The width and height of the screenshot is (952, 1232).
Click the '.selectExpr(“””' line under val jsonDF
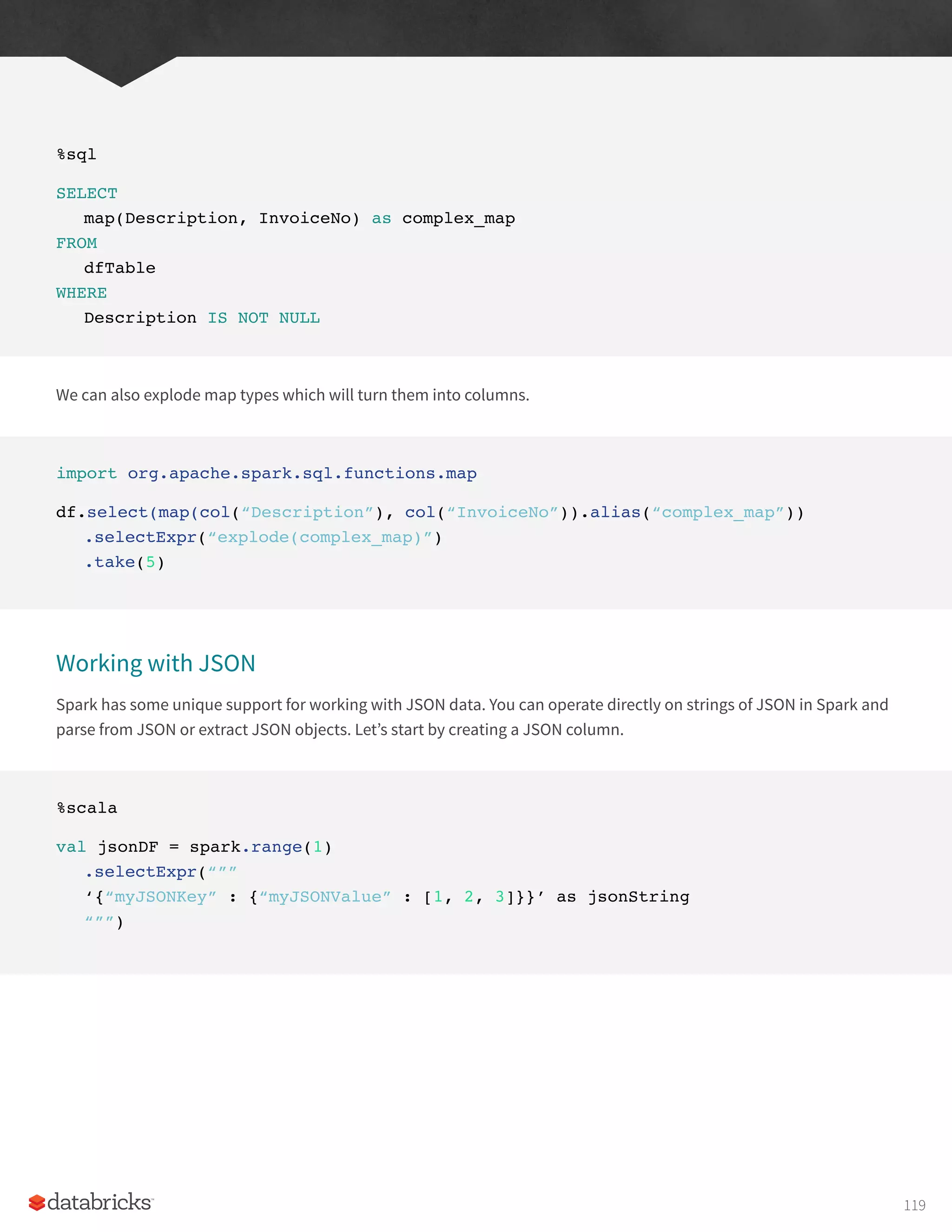160,872
